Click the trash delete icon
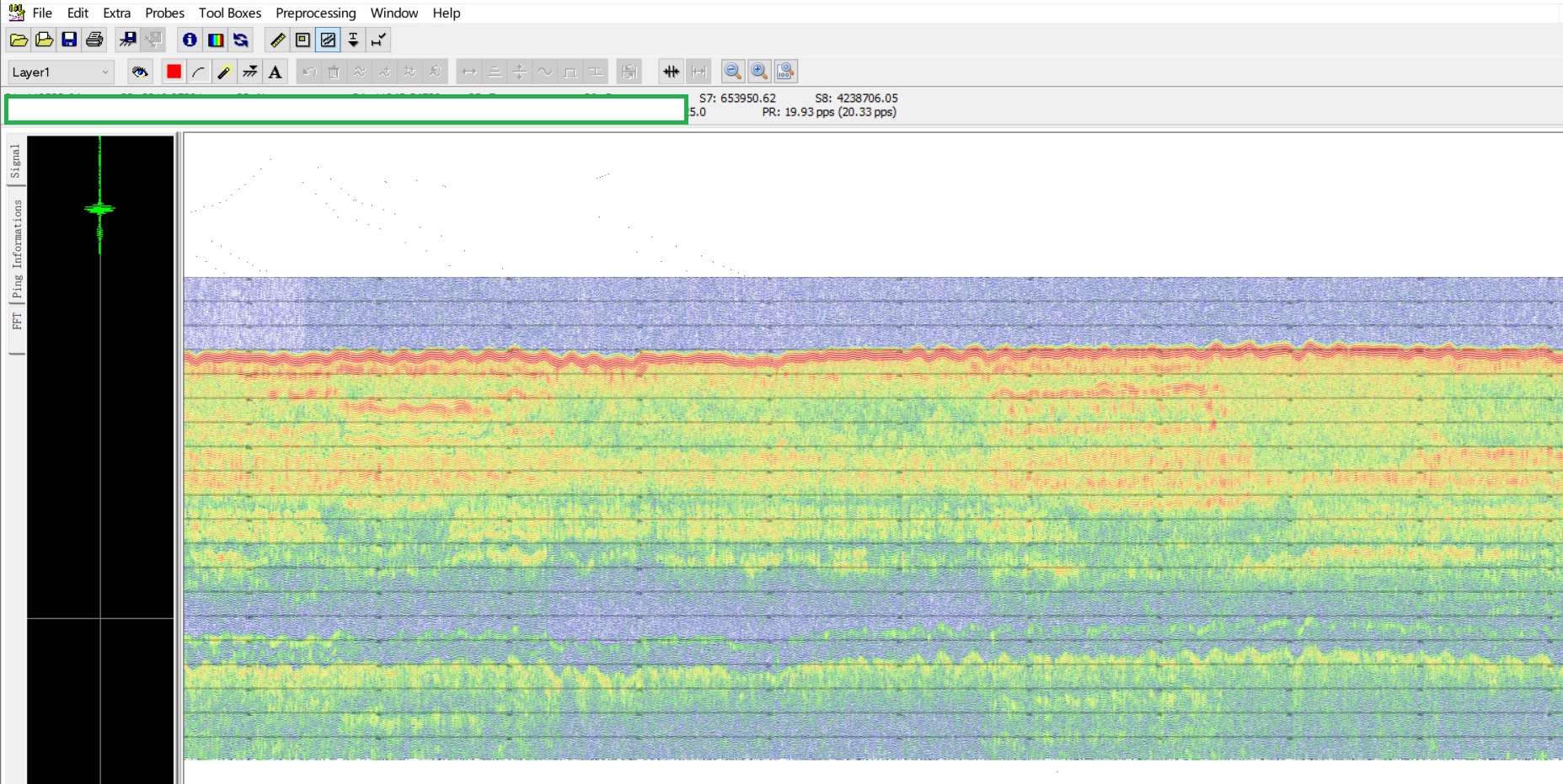The height and width of the screenshot is (784, 1563). (x=335, y=72)
